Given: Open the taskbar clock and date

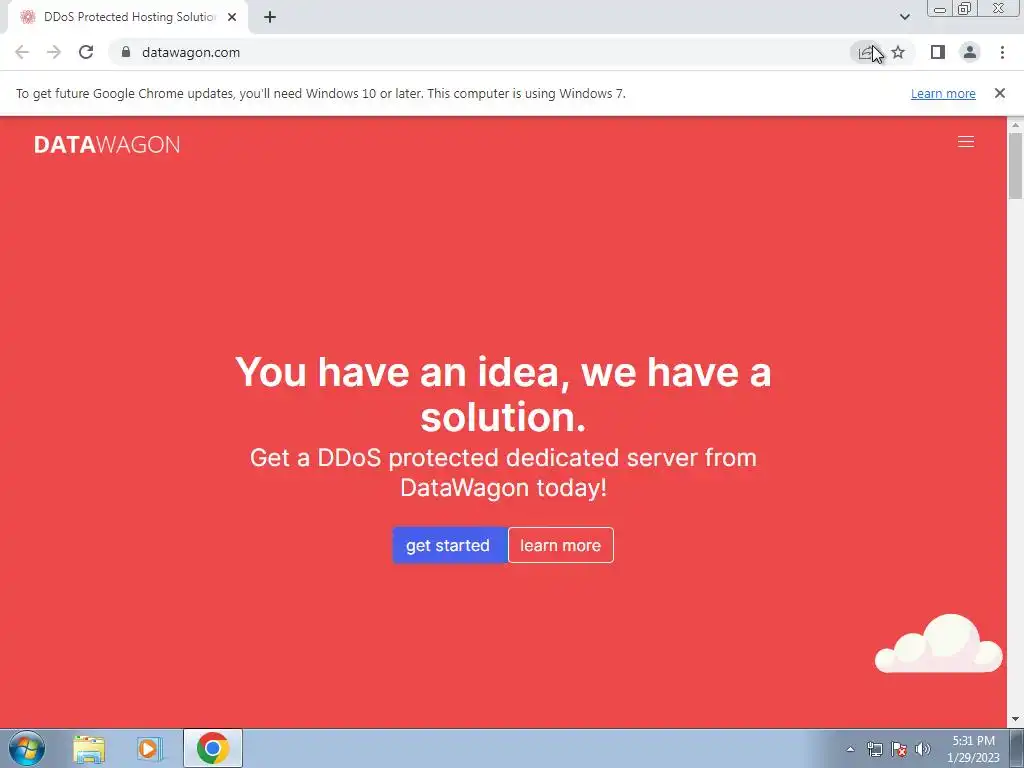Looking at the screenshot, I should click(x=973, y=749).
